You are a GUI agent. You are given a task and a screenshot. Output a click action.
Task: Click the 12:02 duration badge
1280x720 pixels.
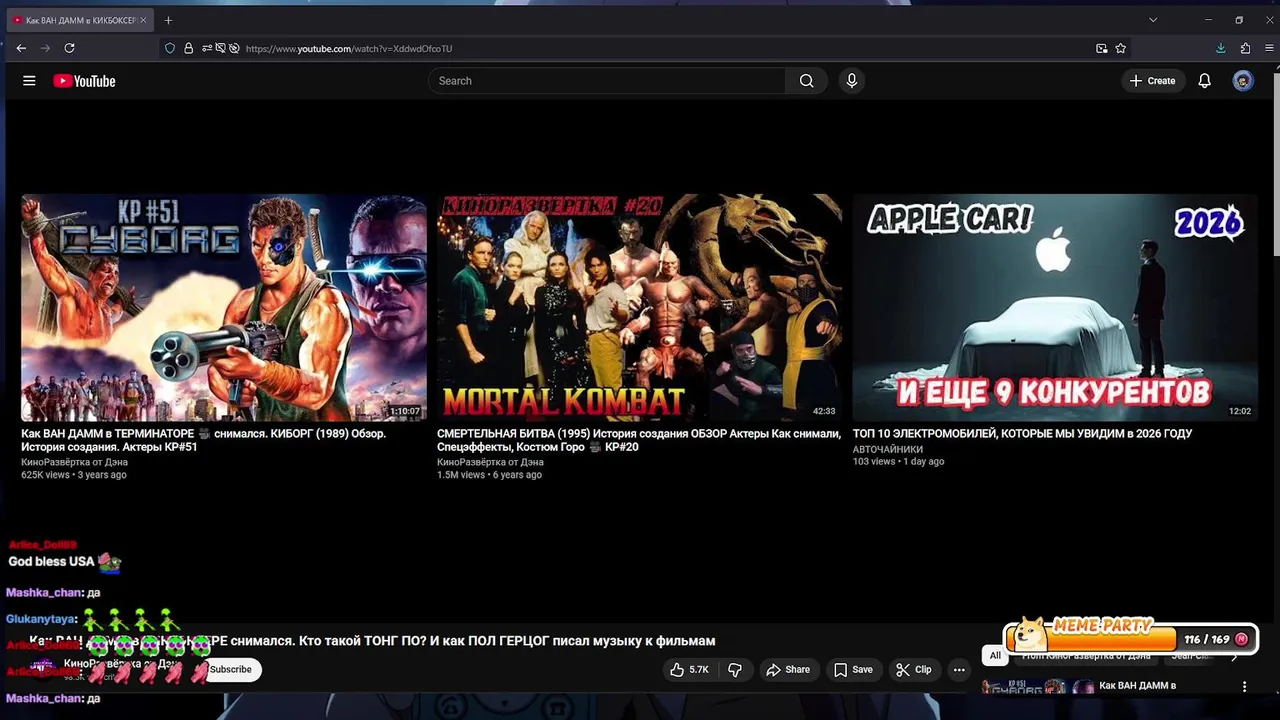click(x=1240, y=411)
